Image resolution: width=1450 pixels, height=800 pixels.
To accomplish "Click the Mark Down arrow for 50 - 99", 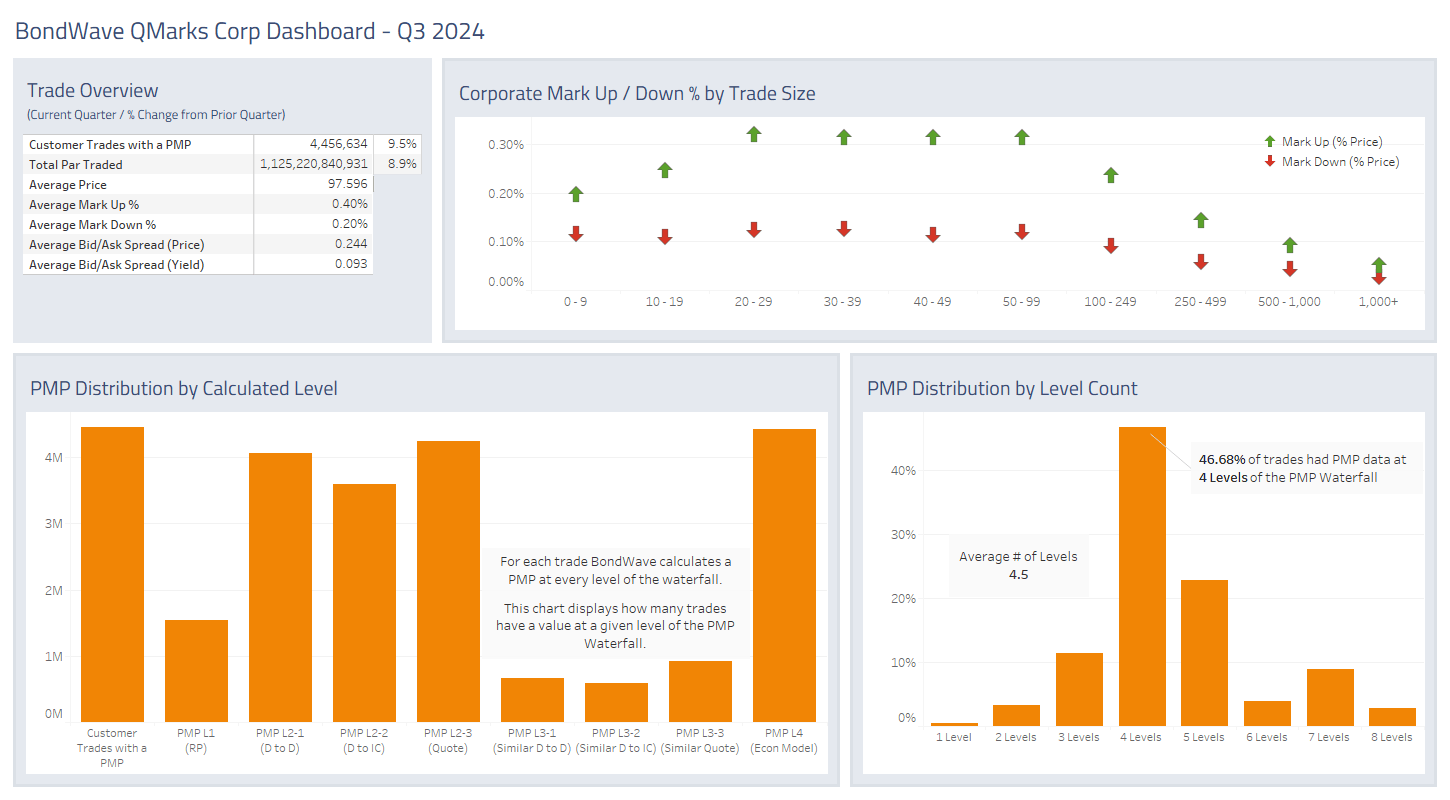I will click(1022, 231).
